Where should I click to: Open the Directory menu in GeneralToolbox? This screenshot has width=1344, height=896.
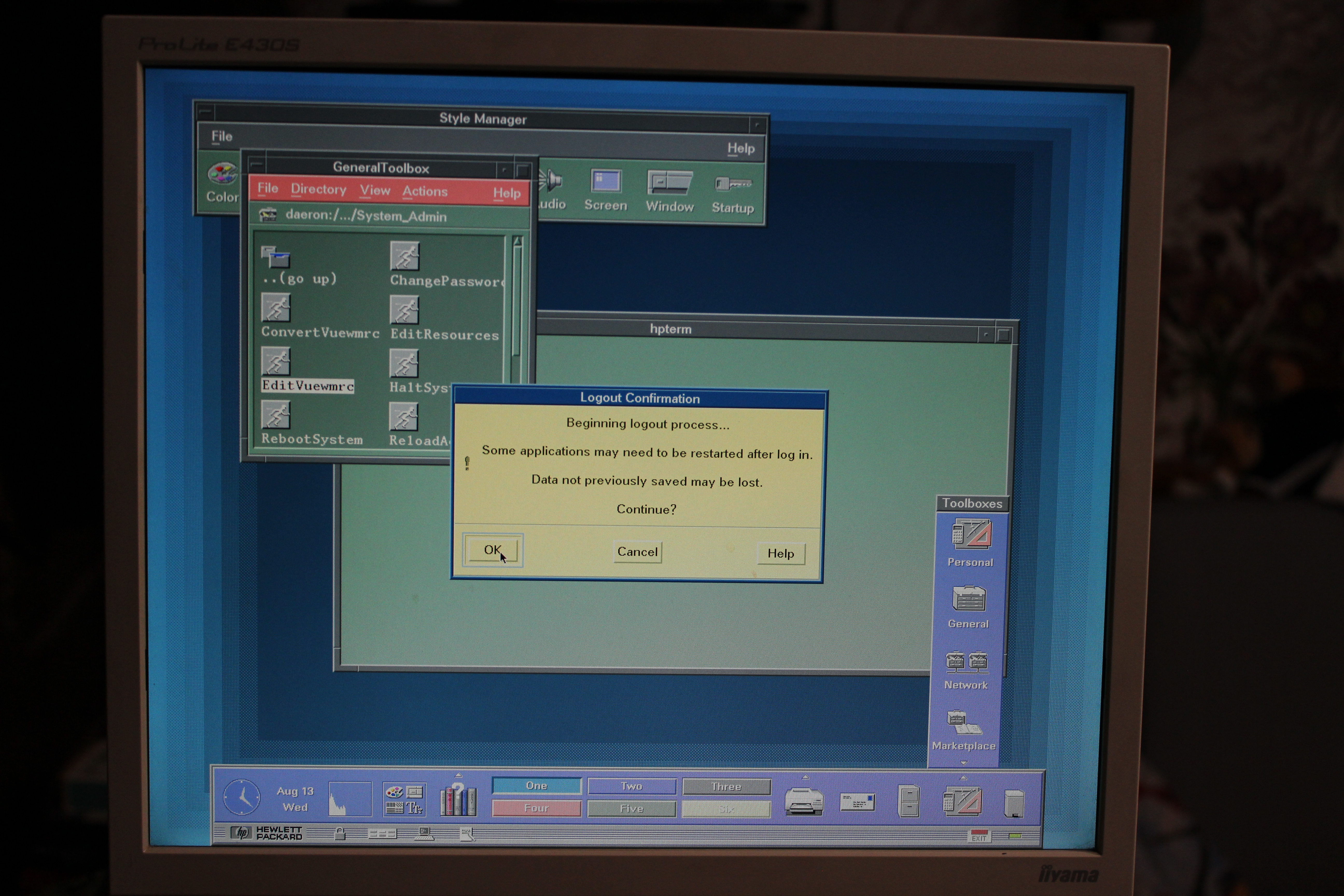318,189
